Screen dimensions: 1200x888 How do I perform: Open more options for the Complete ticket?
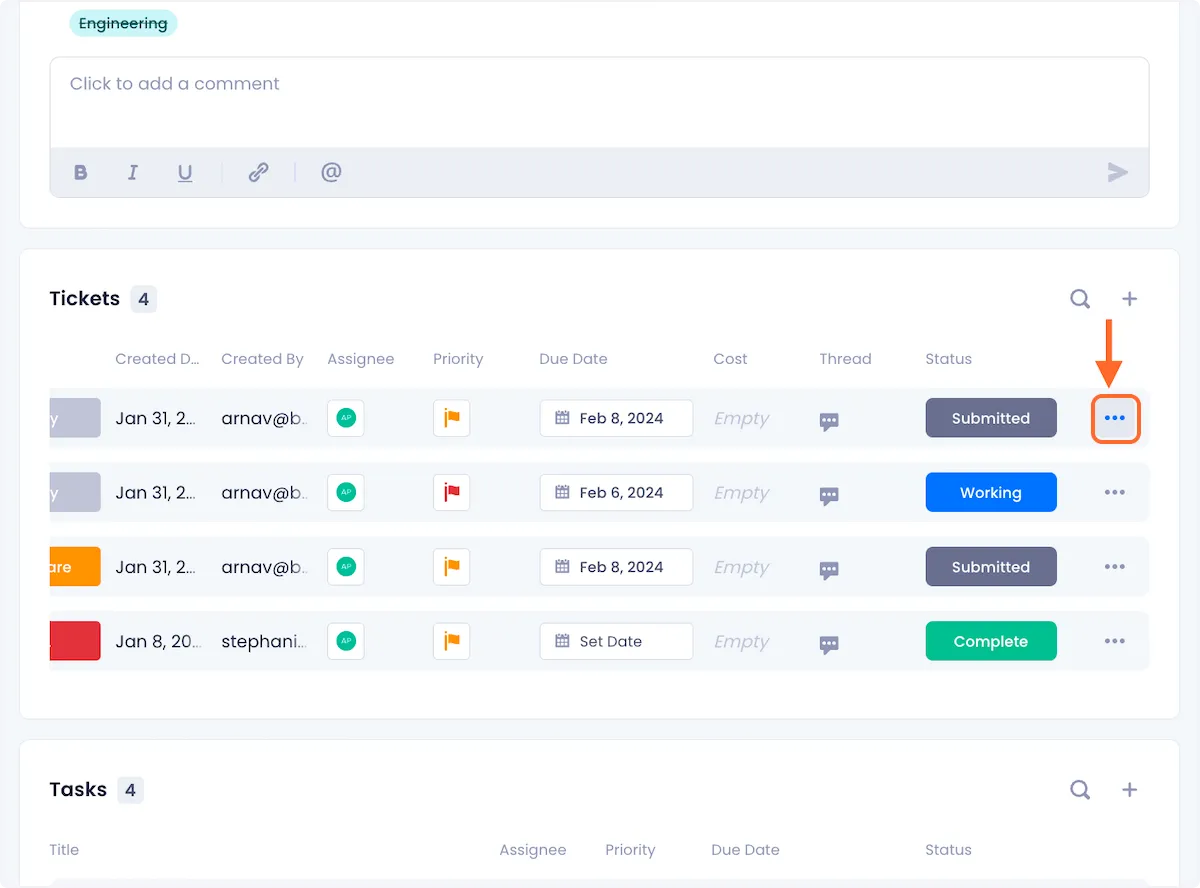tap(1115, 641)
